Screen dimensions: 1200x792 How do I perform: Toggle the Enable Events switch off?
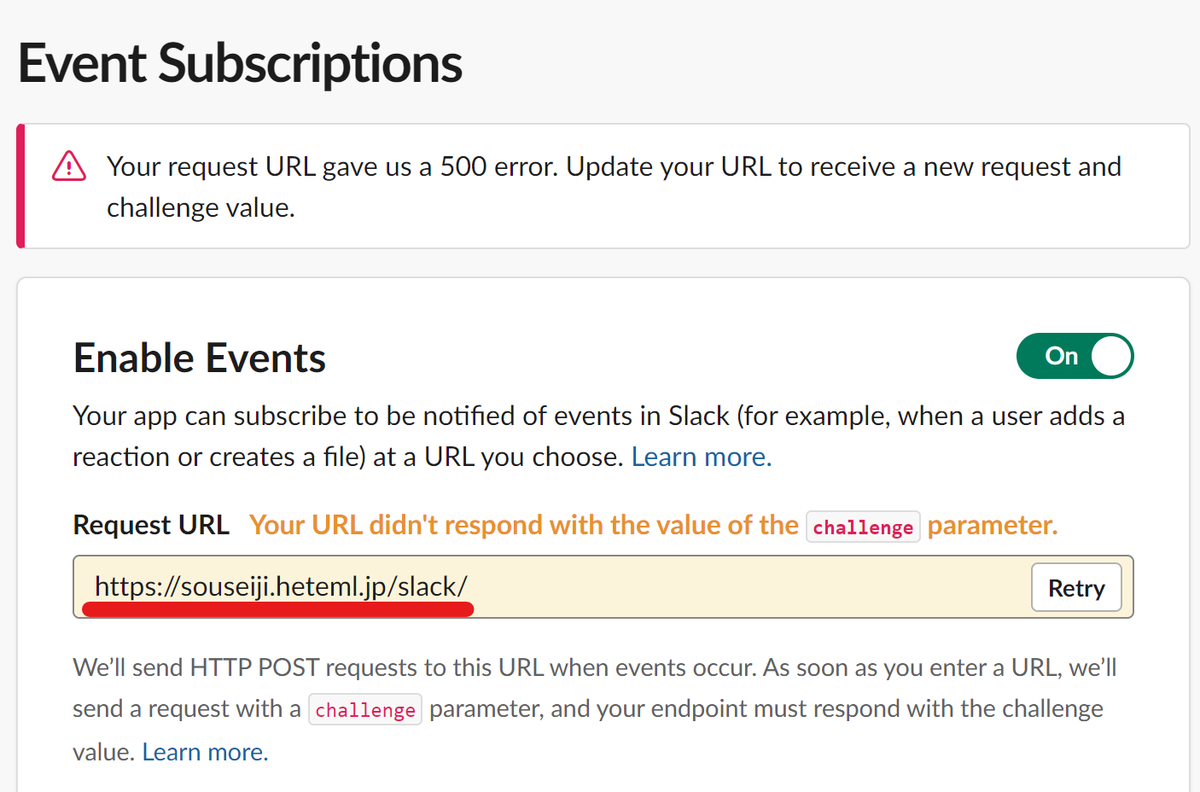point(1075,356)
